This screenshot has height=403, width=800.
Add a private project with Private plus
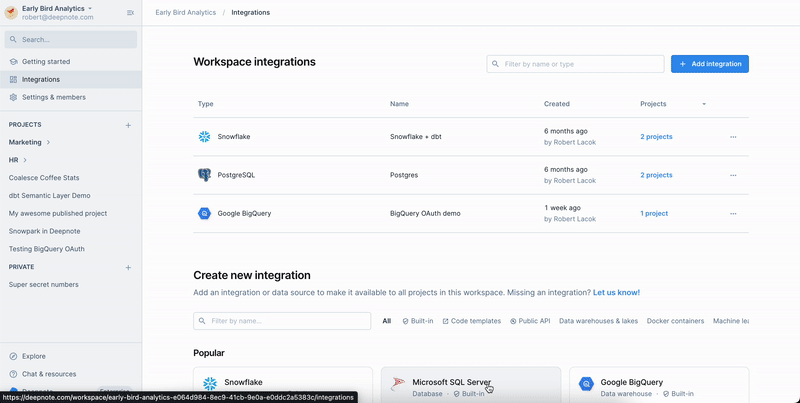128,267
